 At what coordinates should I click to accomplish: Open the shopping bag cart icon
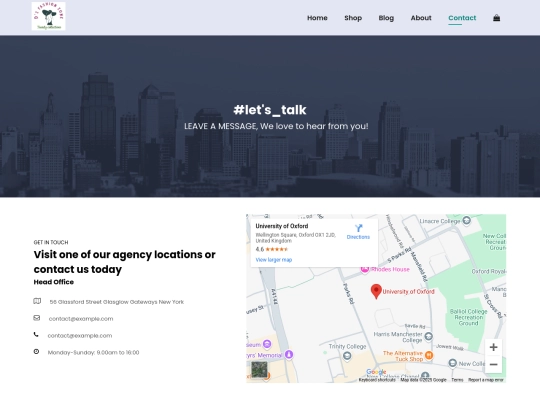tap(496, 18)
